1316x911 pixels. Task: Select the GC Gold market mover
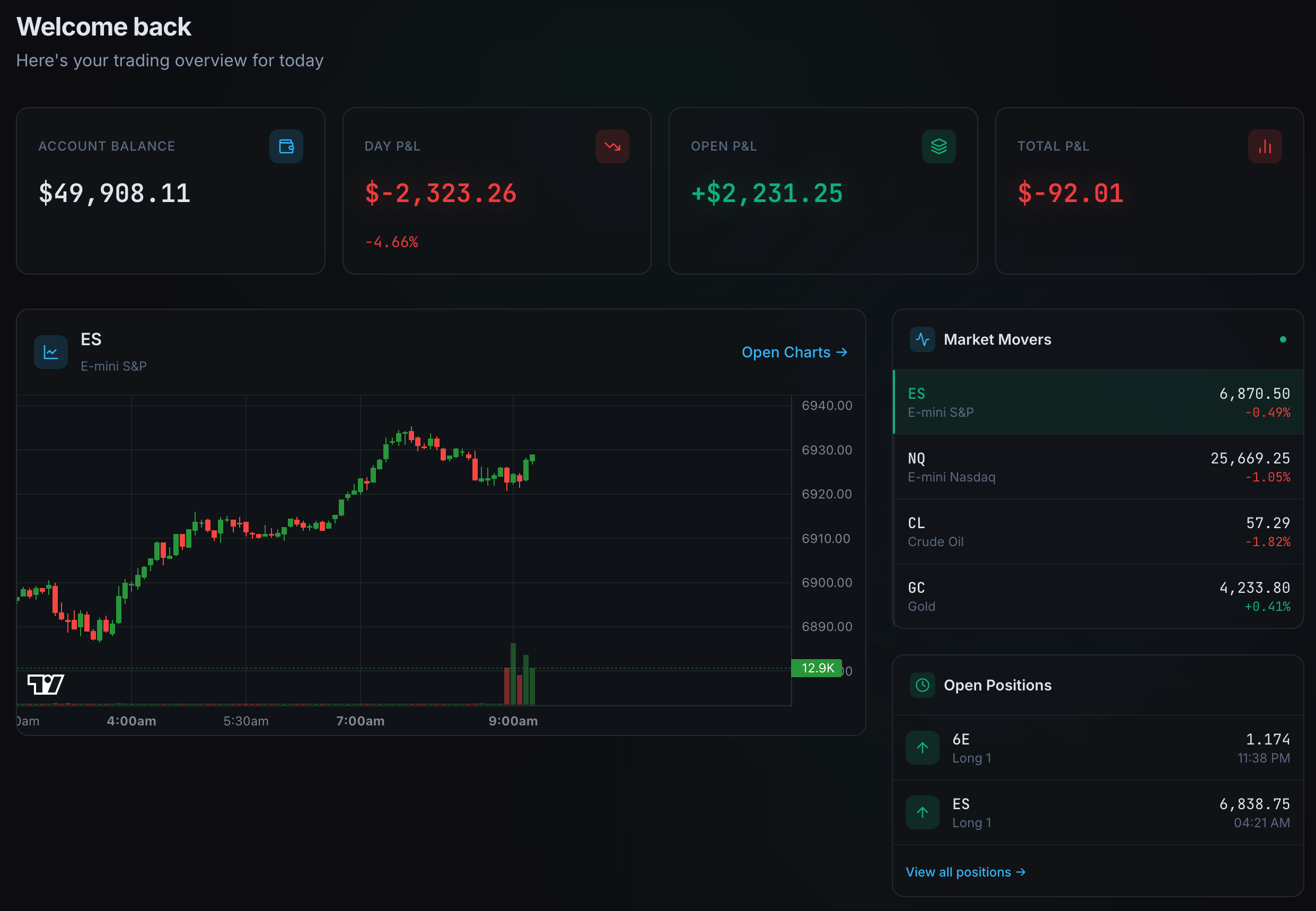(1098, 596)
